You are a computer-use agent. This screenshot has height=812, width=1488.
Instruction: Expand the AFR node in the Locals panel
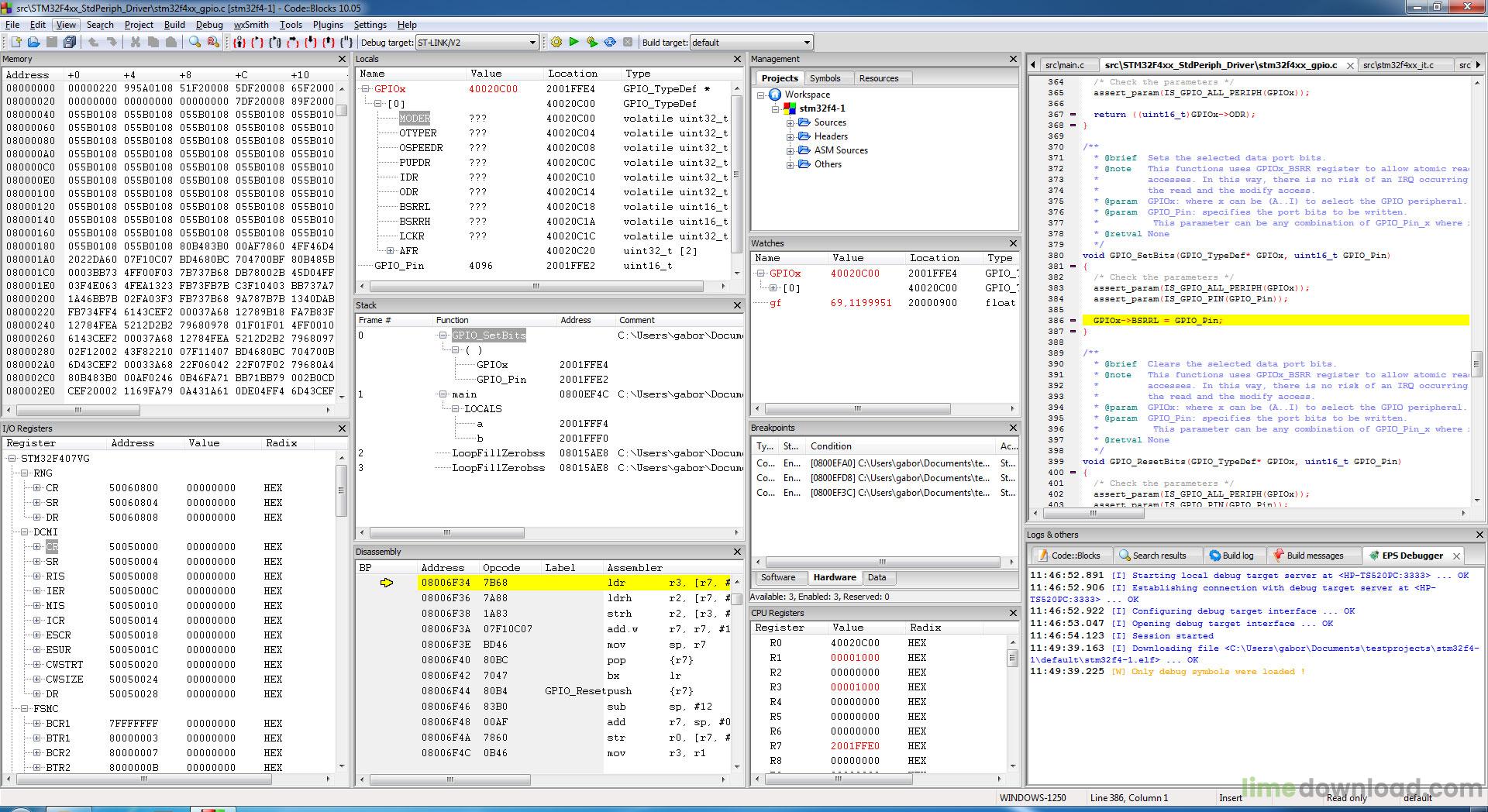click(391, 250)
